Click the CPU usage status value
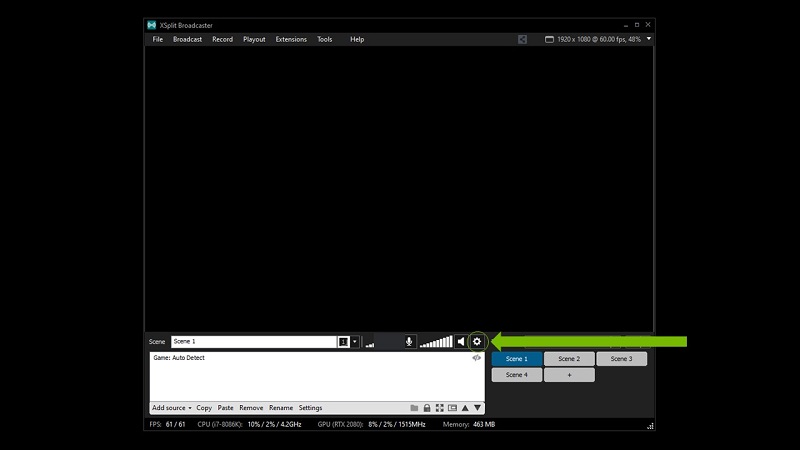 pos(274,424)
